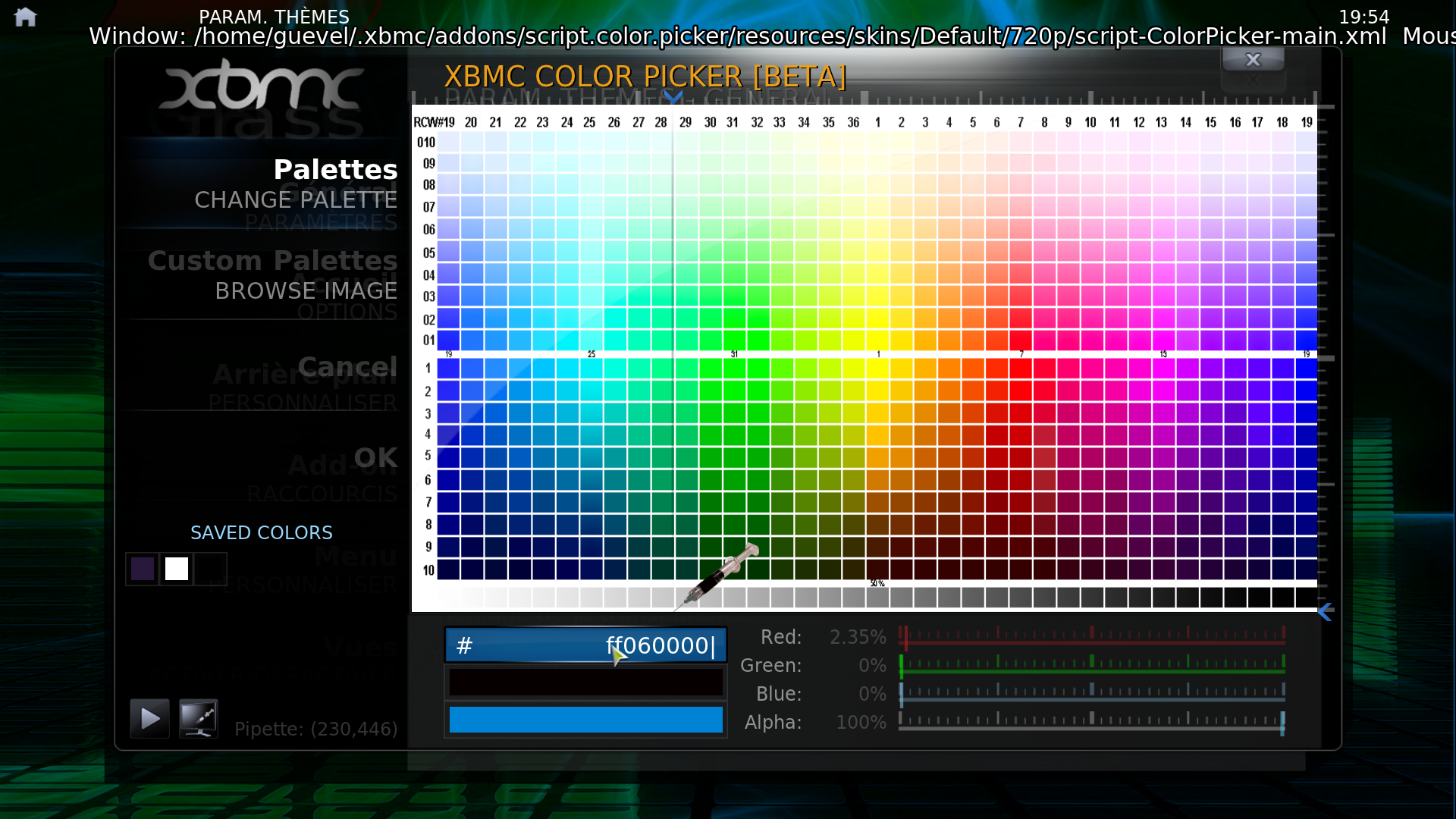
Task: Pick pale swatch in row 010 column 36
Action: 853,142
